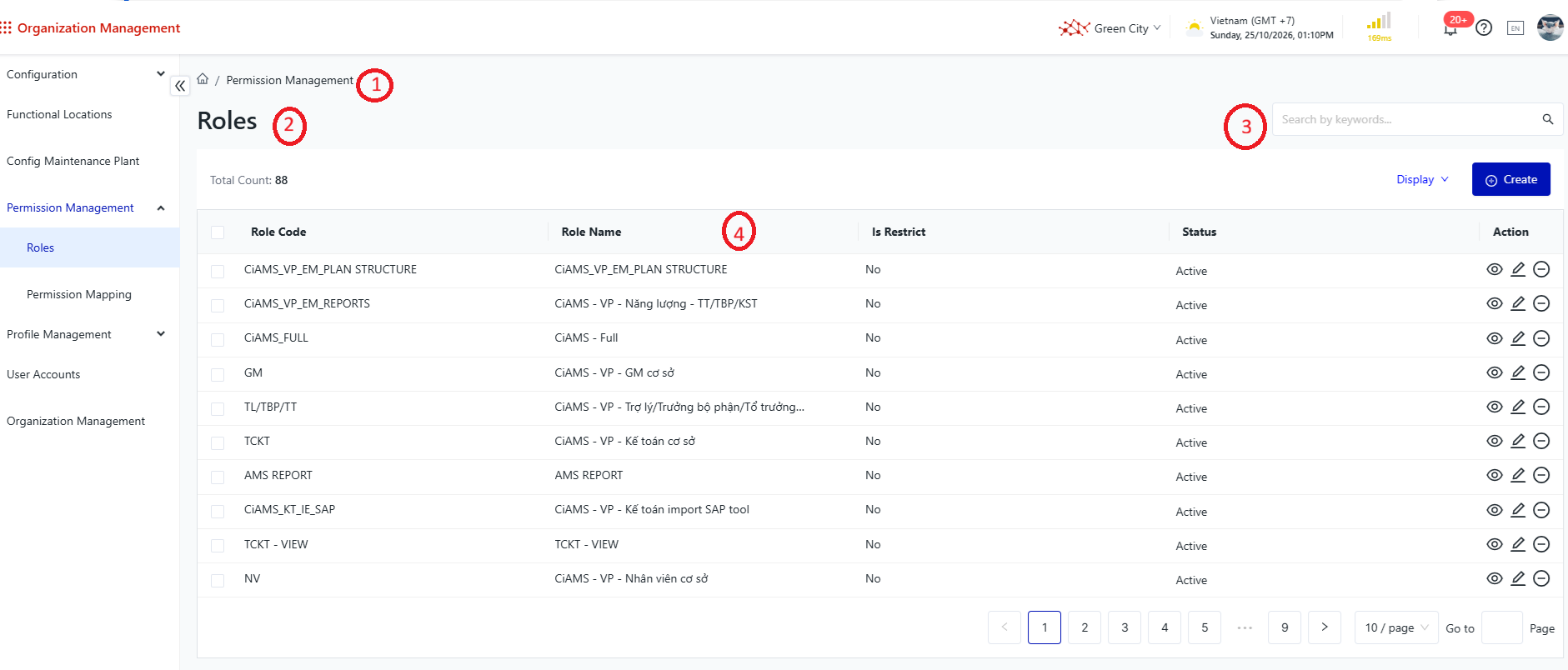
Task: Open the user profile avatar
Action: (1550, 27)
